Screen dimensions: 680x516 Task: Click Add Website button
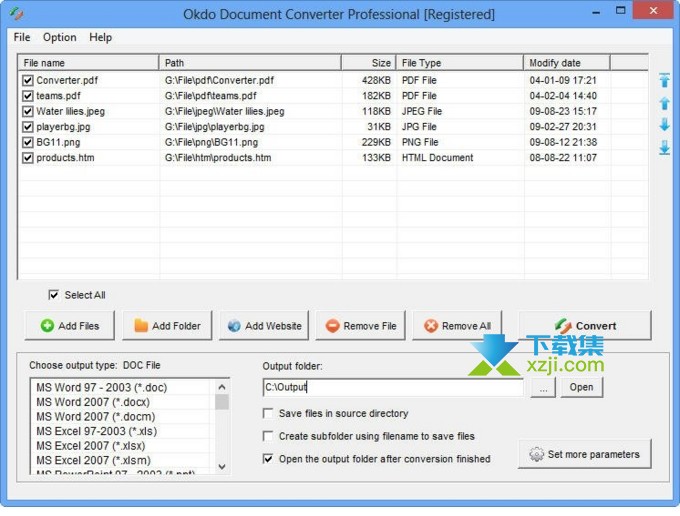click(264, 326)
